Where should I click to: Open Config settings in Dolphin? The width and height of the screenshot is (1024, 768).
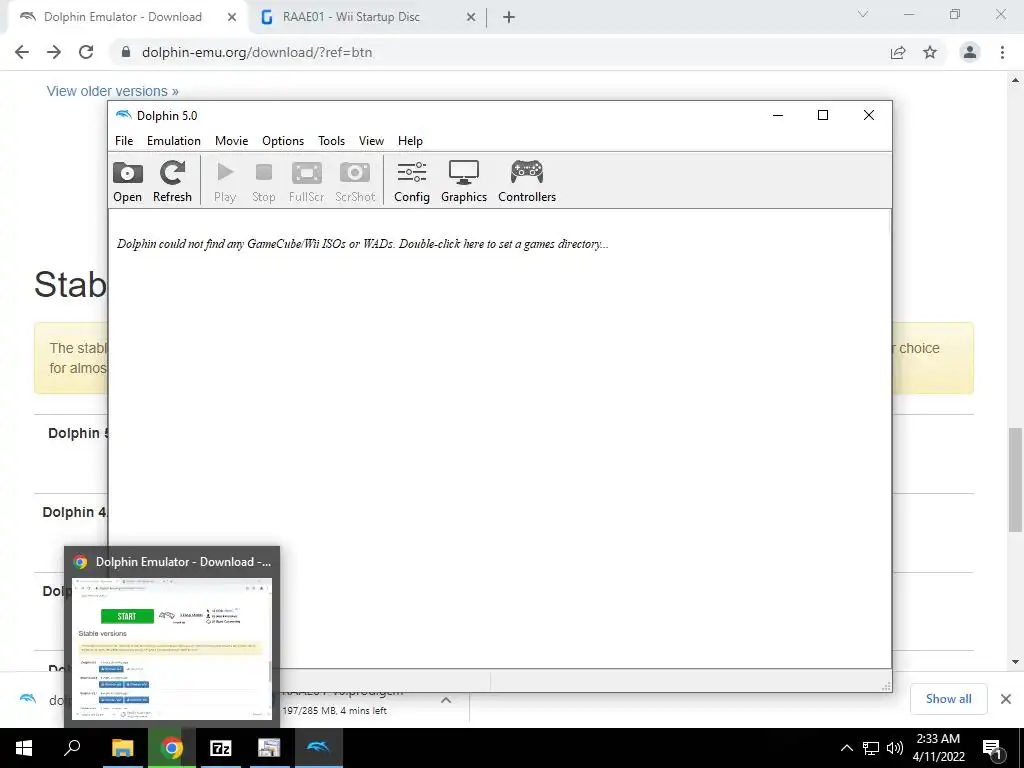[411, 182]
